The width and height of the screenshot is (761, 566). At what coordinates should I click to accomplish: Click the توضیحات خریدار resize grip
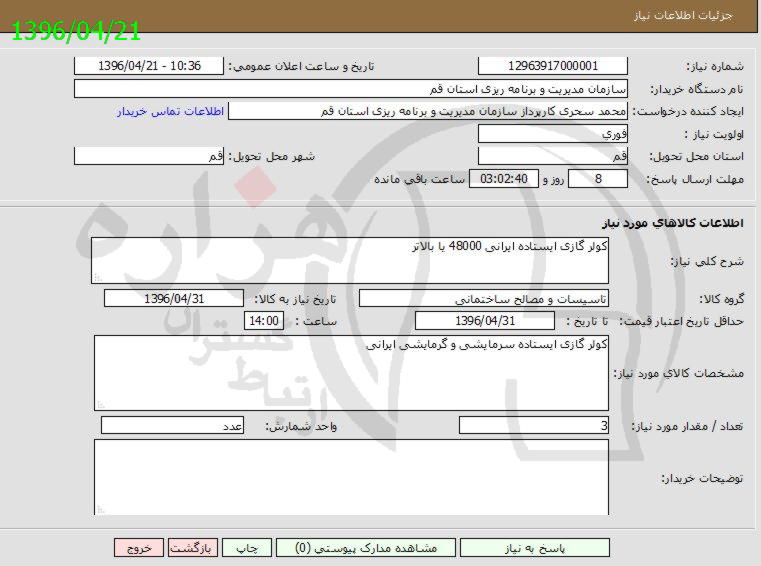[x=101, y=509]
